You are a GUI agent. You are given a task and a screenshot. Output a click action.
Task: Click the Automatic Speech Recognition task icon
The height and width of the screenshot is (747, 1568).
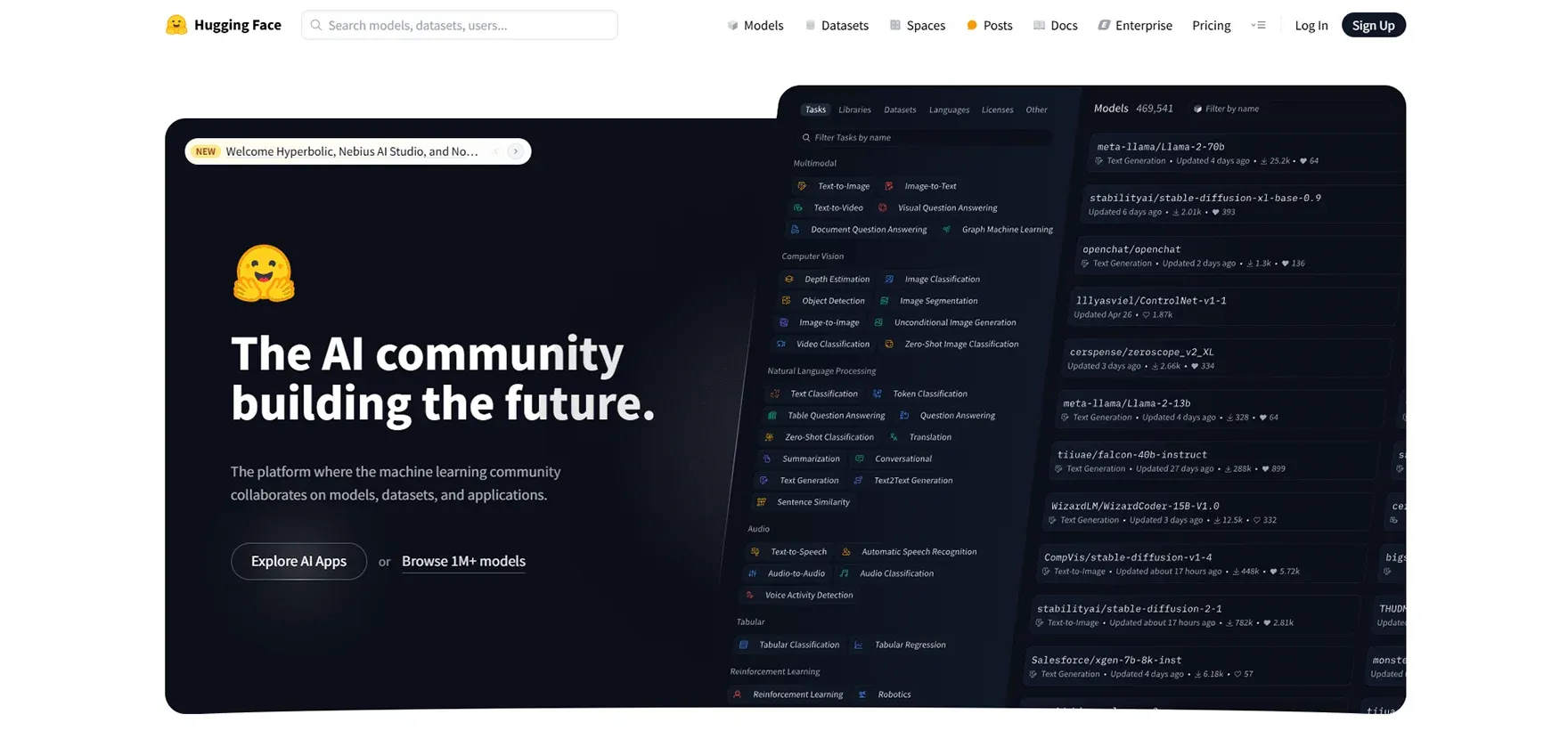[846, 551]
